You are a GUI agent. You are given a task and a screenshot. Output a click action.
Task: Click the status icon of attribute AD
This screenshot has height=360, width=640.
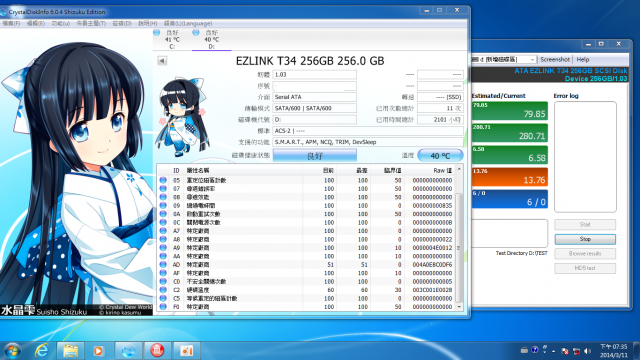[x=163, y=264]
